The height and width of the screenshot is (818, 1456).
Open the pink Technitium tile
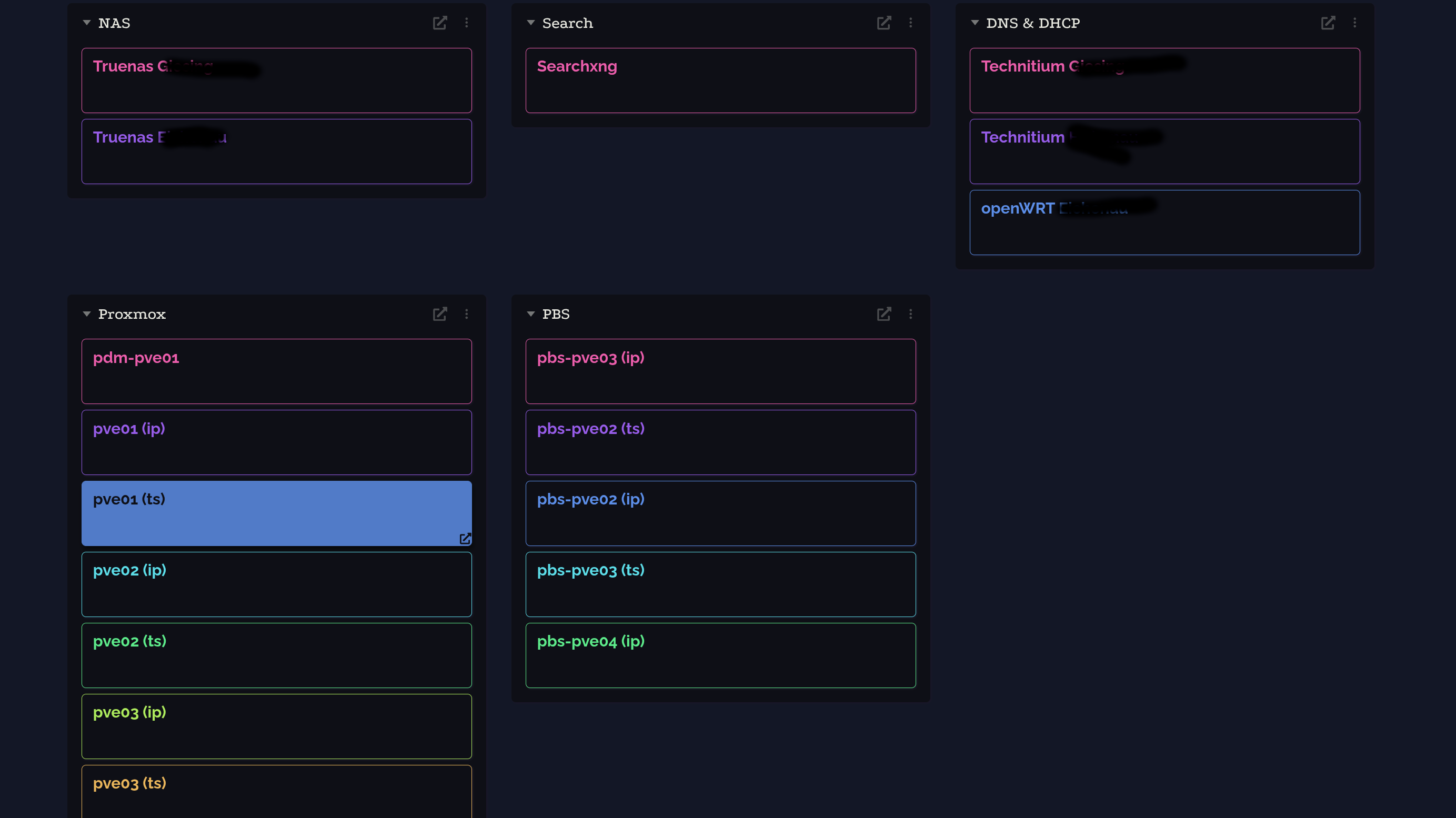point(1165,80)
